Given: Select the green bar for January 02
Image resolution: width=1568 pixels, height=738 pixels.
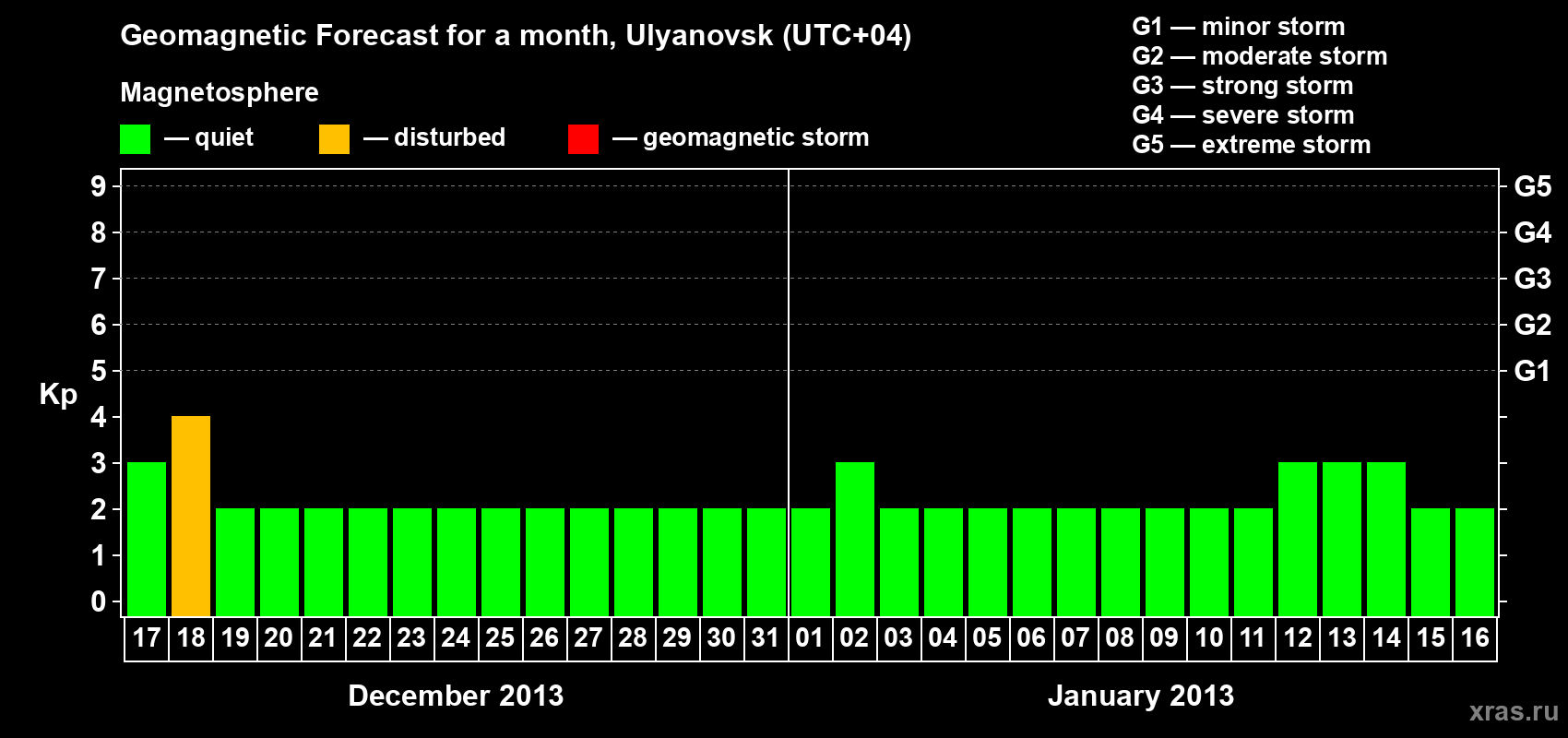Looking at the screenshot, I should tap(855, 539).
